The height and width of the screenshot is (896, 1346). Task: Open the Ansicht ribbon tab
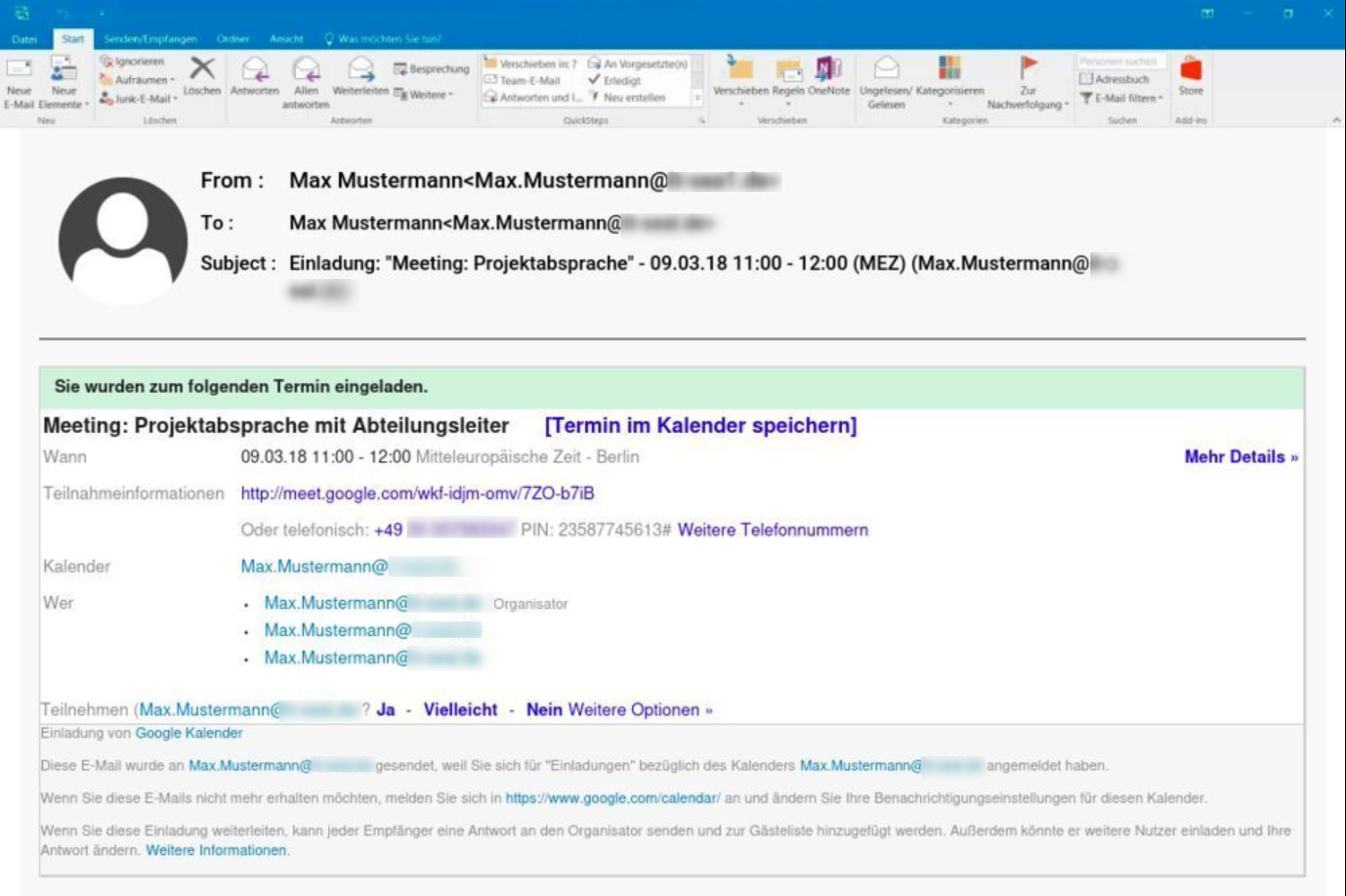click(286, 39)
